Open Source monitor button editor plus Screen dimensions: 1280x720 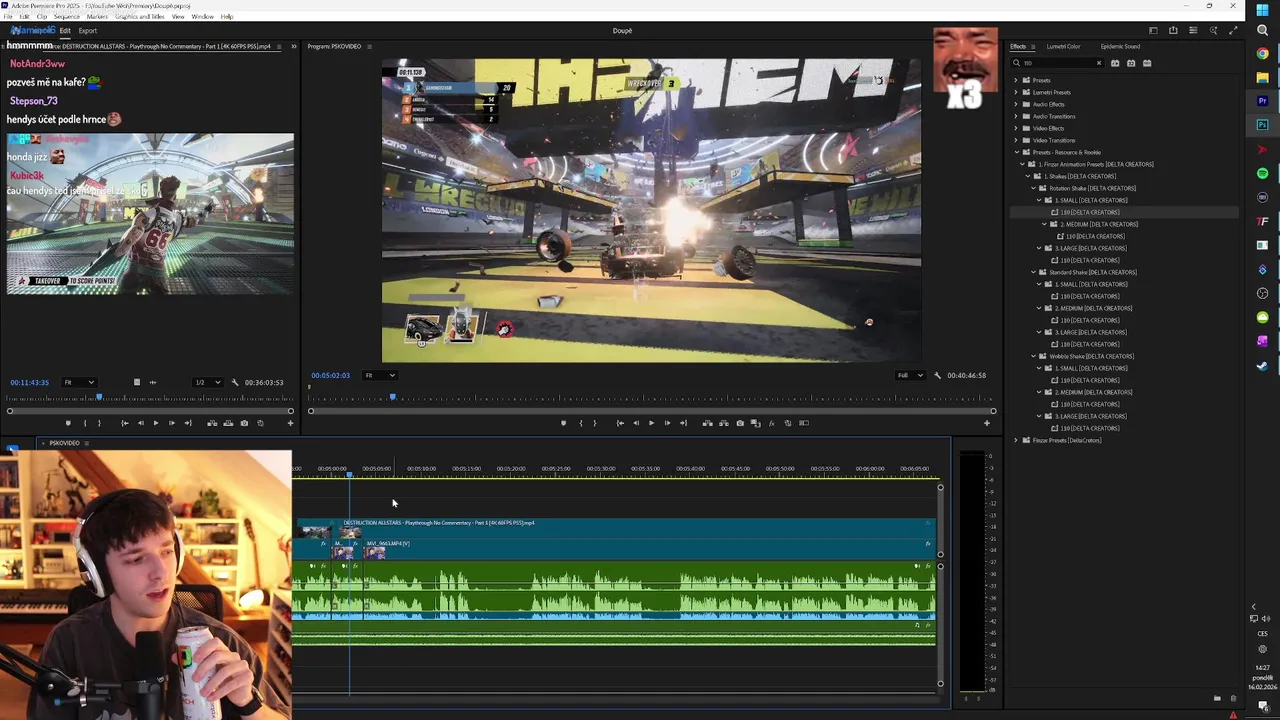tap(290, 423)
